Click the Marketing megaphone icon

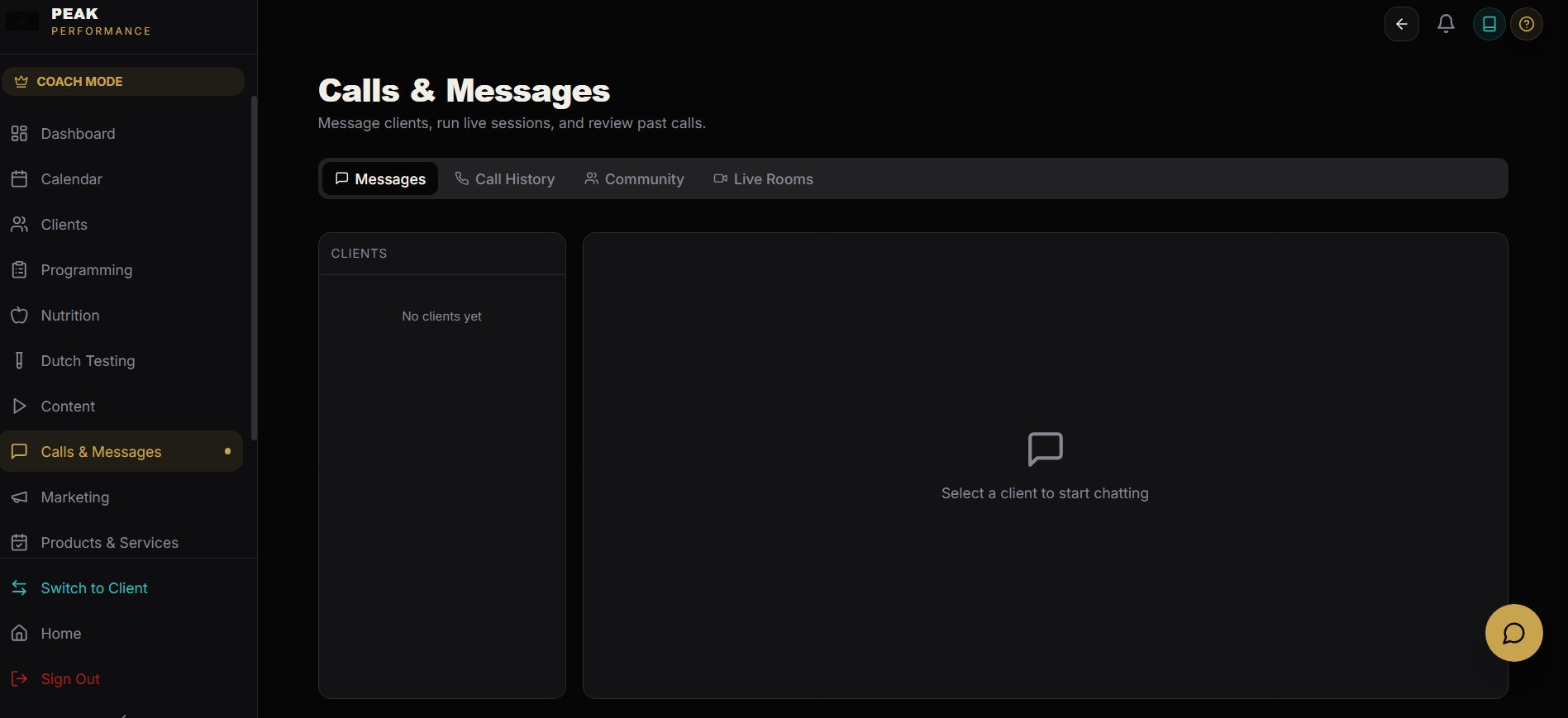(x=19, y=497)
